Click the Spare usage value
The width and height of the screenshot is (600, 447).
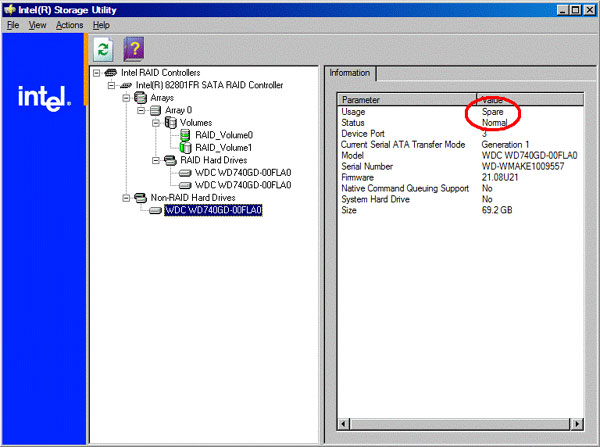click(x=492, y=112)
